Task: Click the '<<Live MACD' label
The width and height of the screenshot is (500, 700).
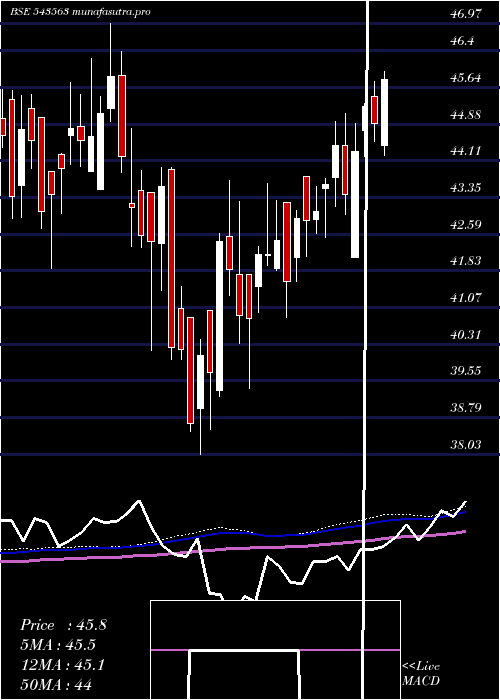Action: point(421,673)
